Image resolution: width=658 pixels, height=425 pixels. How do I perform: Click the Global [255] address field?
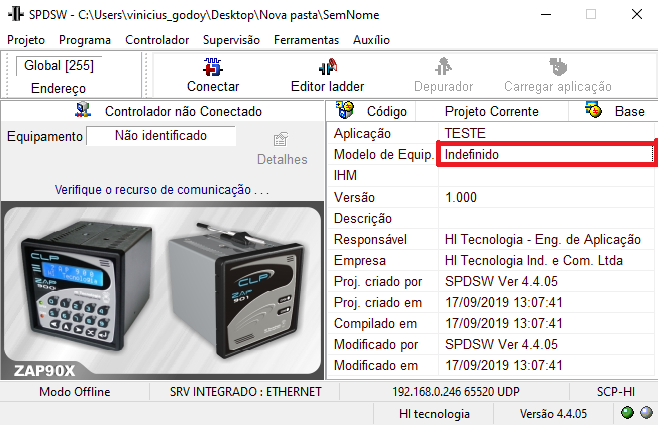pyautogui.click(x=59, y=65)
